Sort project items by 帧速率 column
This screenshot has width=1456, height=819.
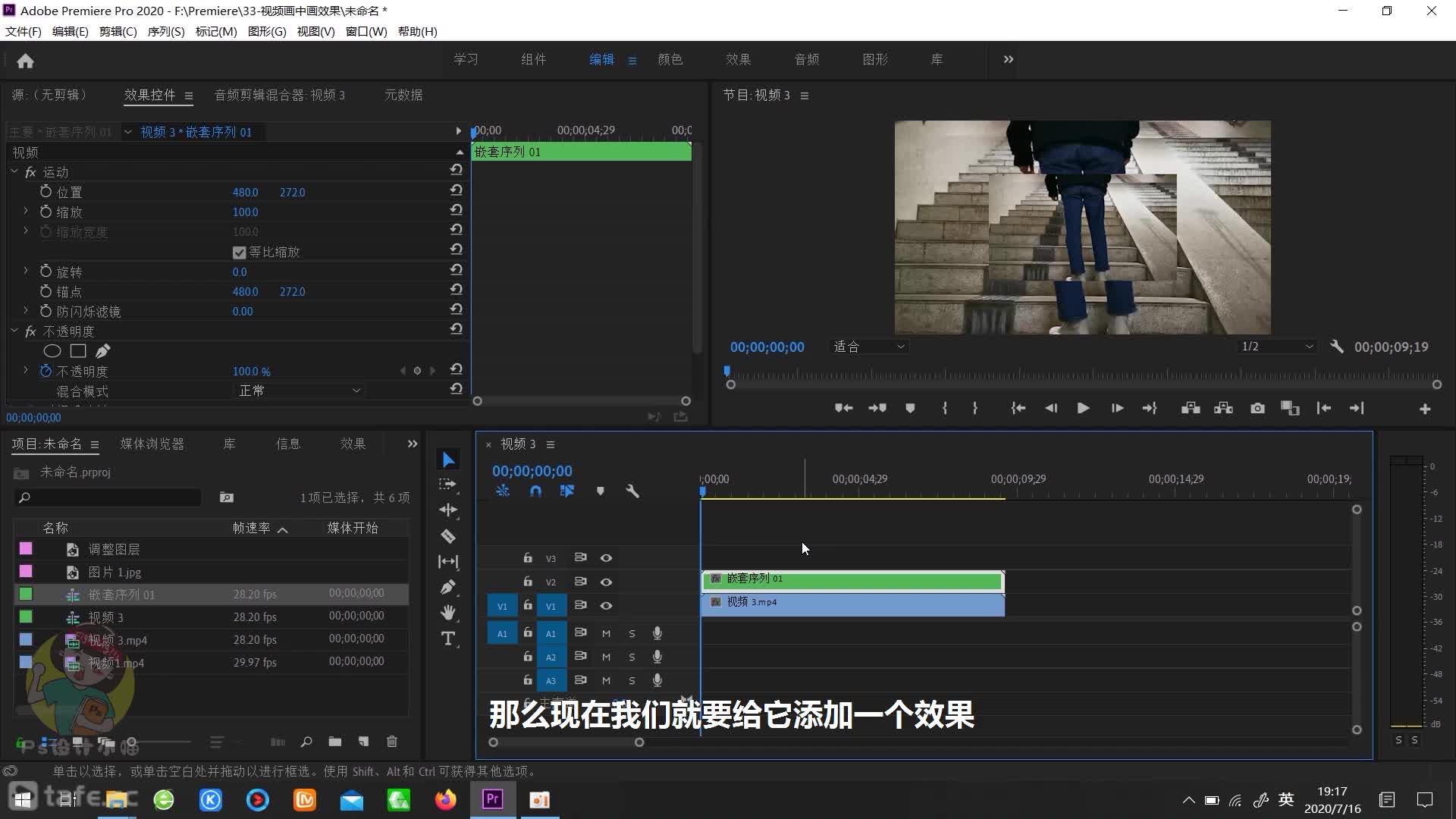coord(251,528)
